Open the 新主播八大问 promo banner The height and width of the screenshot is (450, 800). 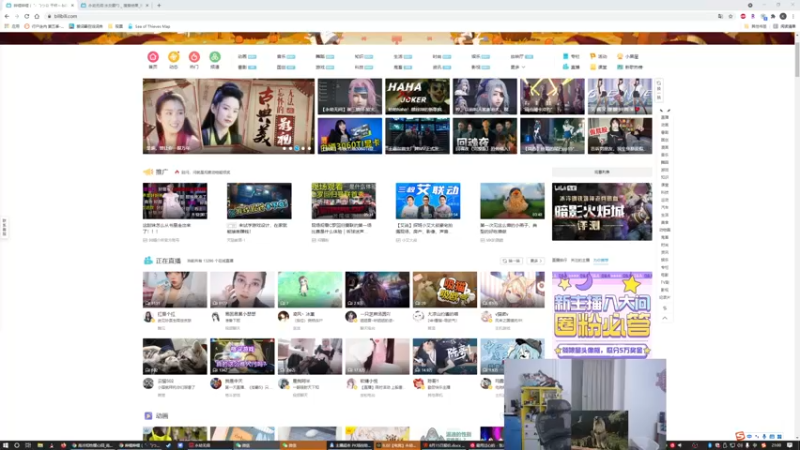(602, 315)
